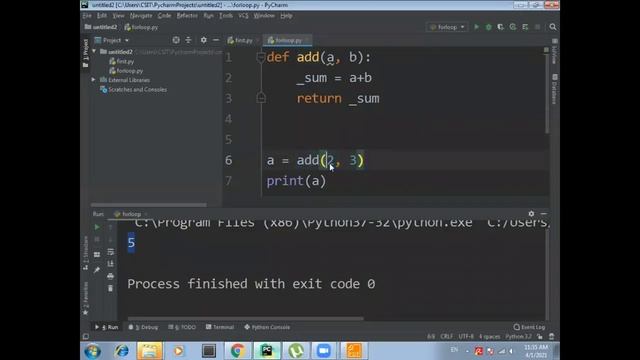Open the File menu
Viewport: 640px width, 360px height.
(87, 16)
